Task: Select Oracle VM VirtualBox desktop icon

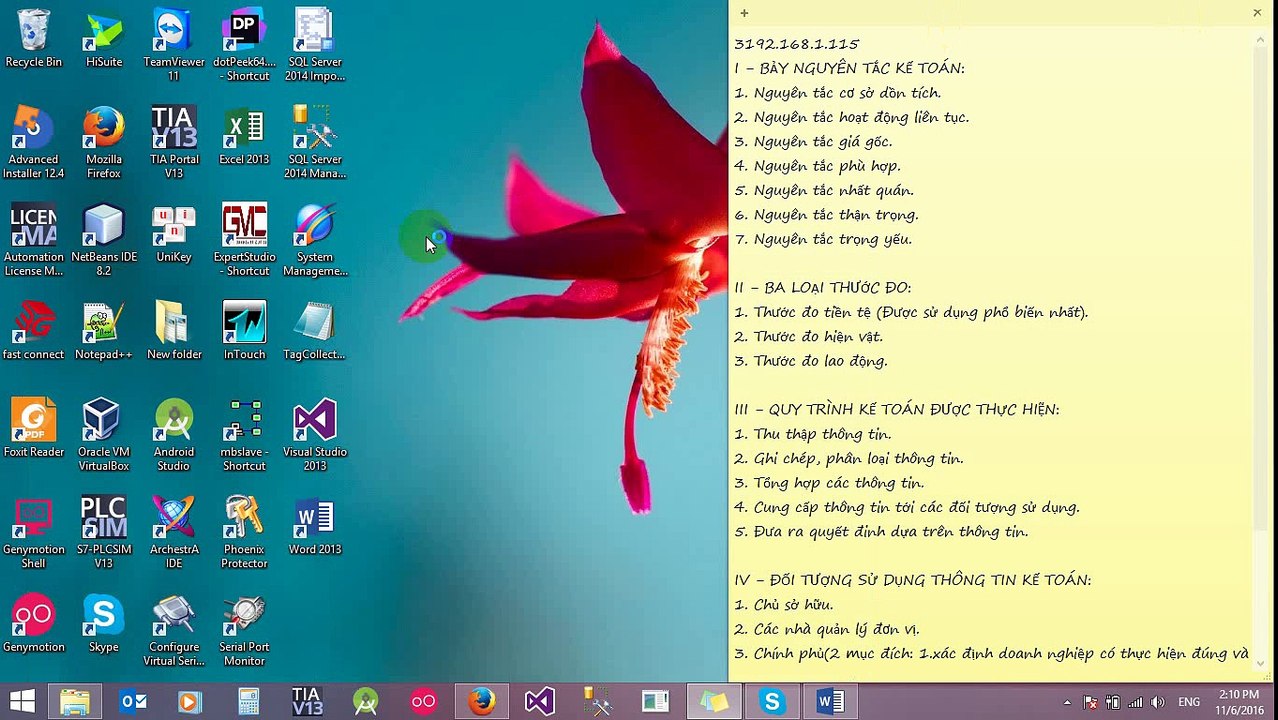Action: click(x=104, y=435)
